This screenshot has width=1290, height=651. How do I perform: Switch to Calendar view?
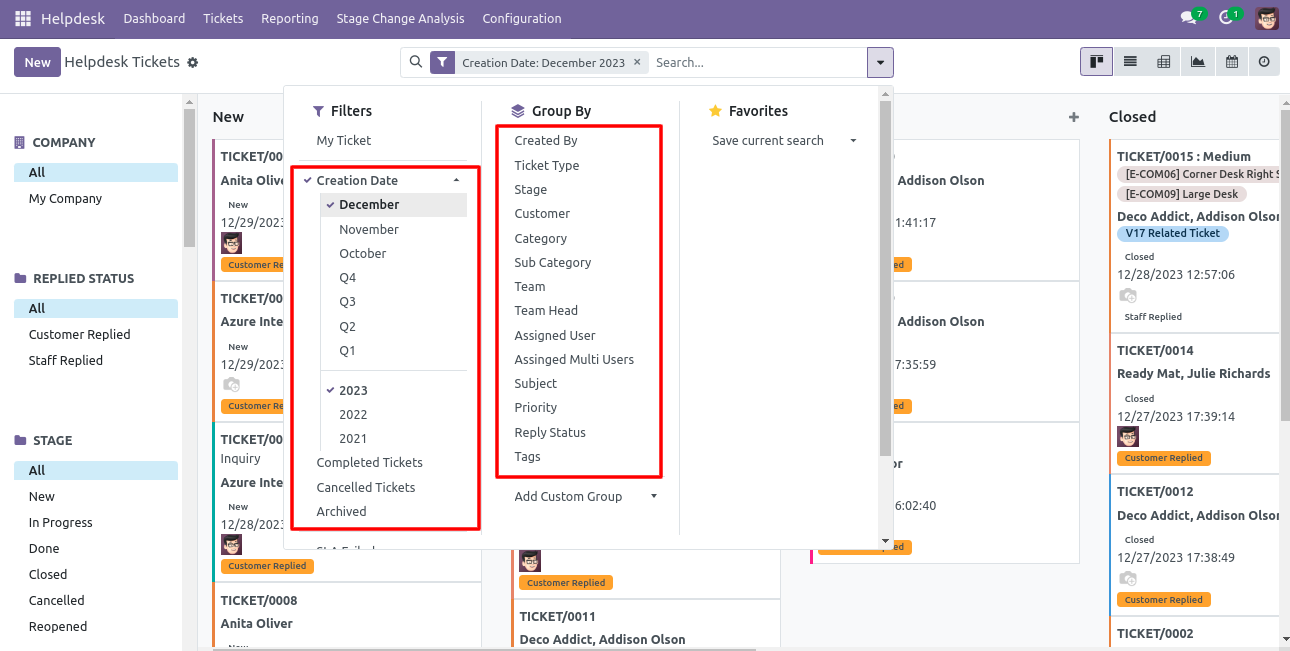click(x=1232, y=62)
